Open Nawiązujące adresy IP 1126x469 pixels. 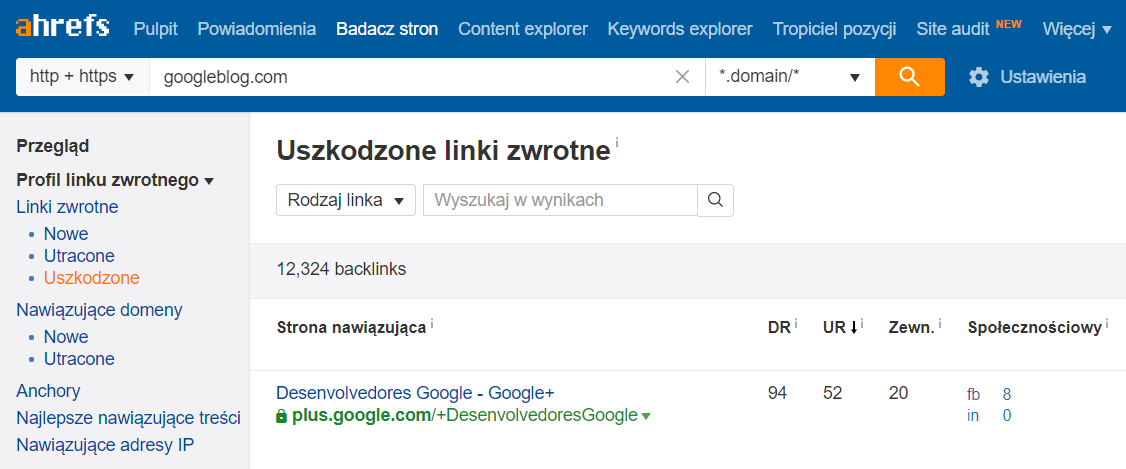(x=105, y=445)
